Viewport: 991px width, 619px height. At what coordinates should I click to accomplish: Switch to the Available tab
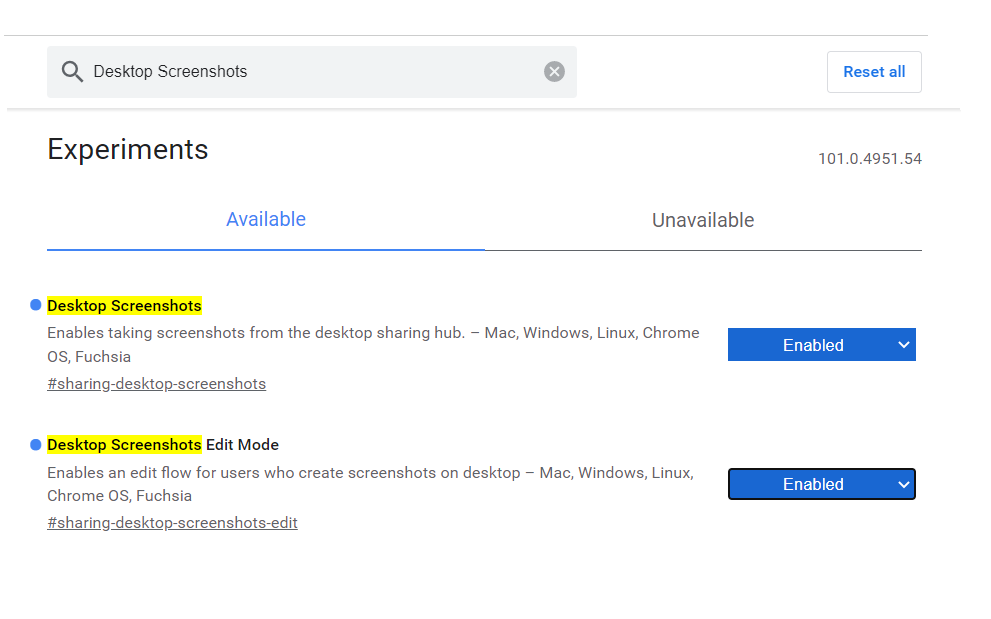pyautogui.click(x=266, y=220)
